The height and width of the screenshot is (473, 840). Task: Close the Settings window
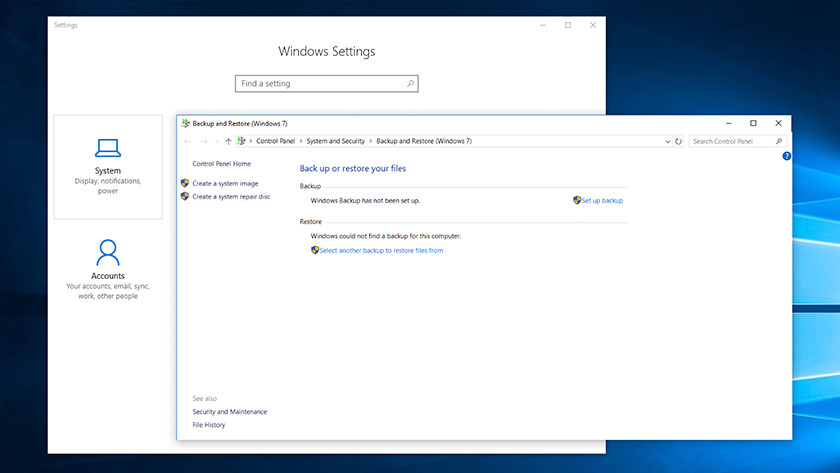[x=593, y=25]
